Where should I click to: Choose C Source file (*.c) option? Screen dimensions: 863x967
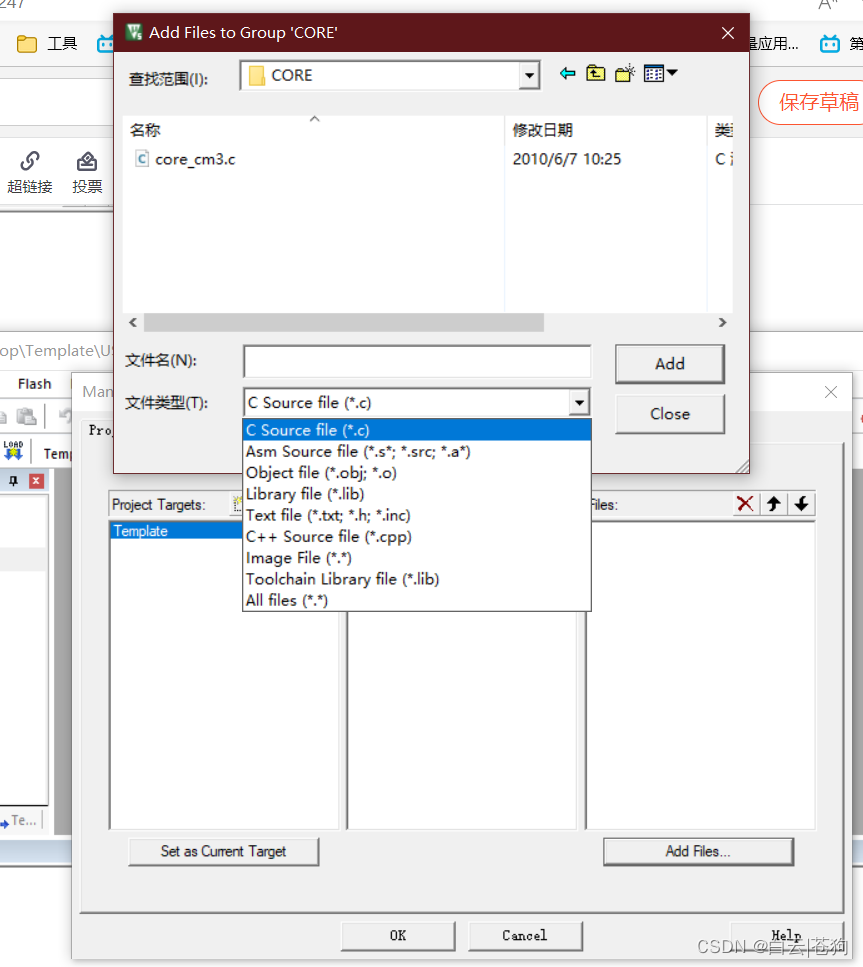point(417,430)
